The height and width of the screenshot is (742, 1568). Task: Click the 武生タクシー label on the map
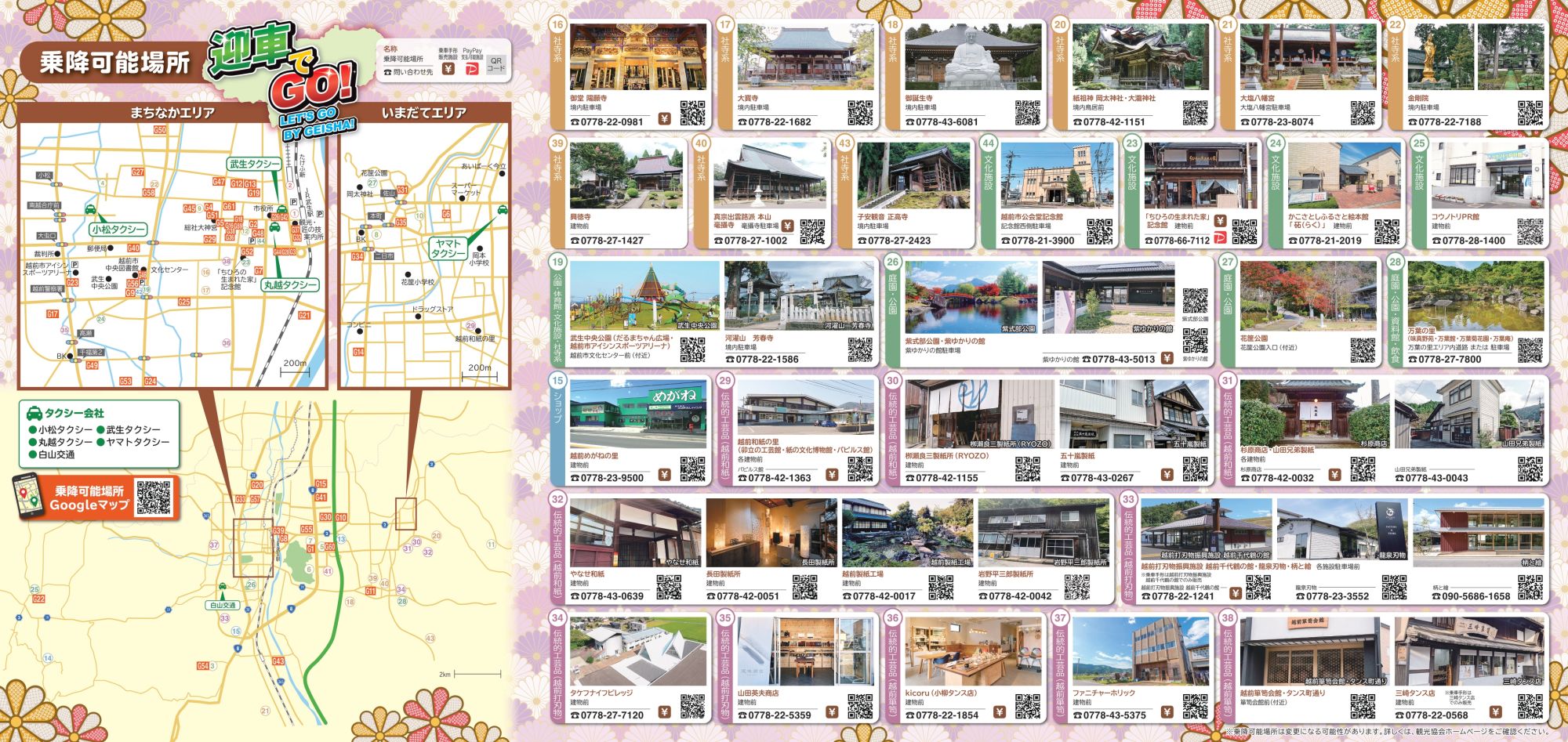[x=253, y=164]
